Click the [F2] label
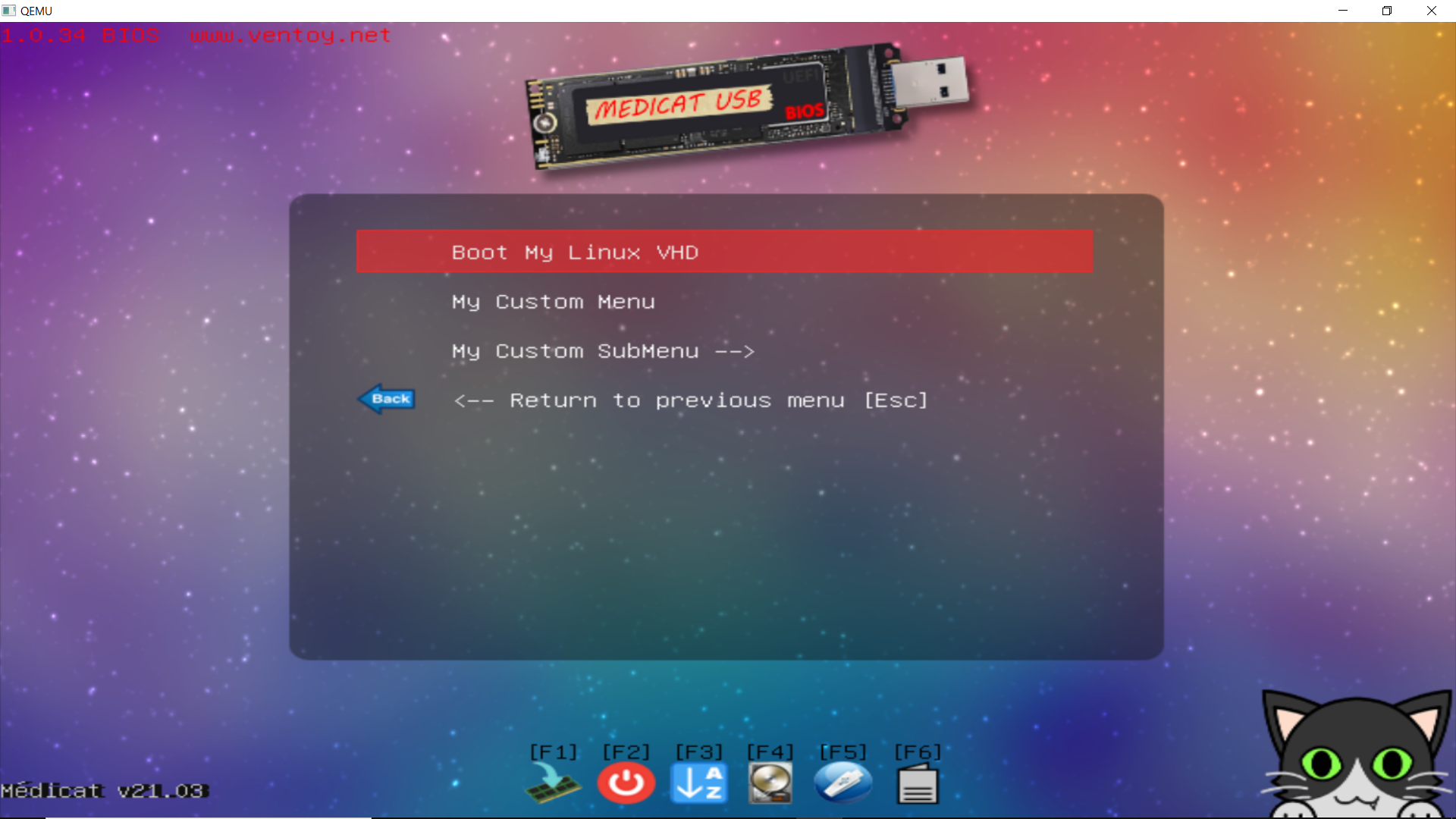Image resolution: width=1456 pixels, height=819 pixels. point(626,752)
